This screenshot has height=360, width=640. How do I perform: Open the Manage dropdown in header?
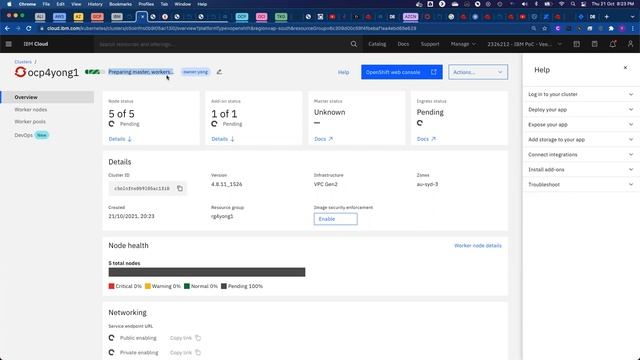point(463,44)
